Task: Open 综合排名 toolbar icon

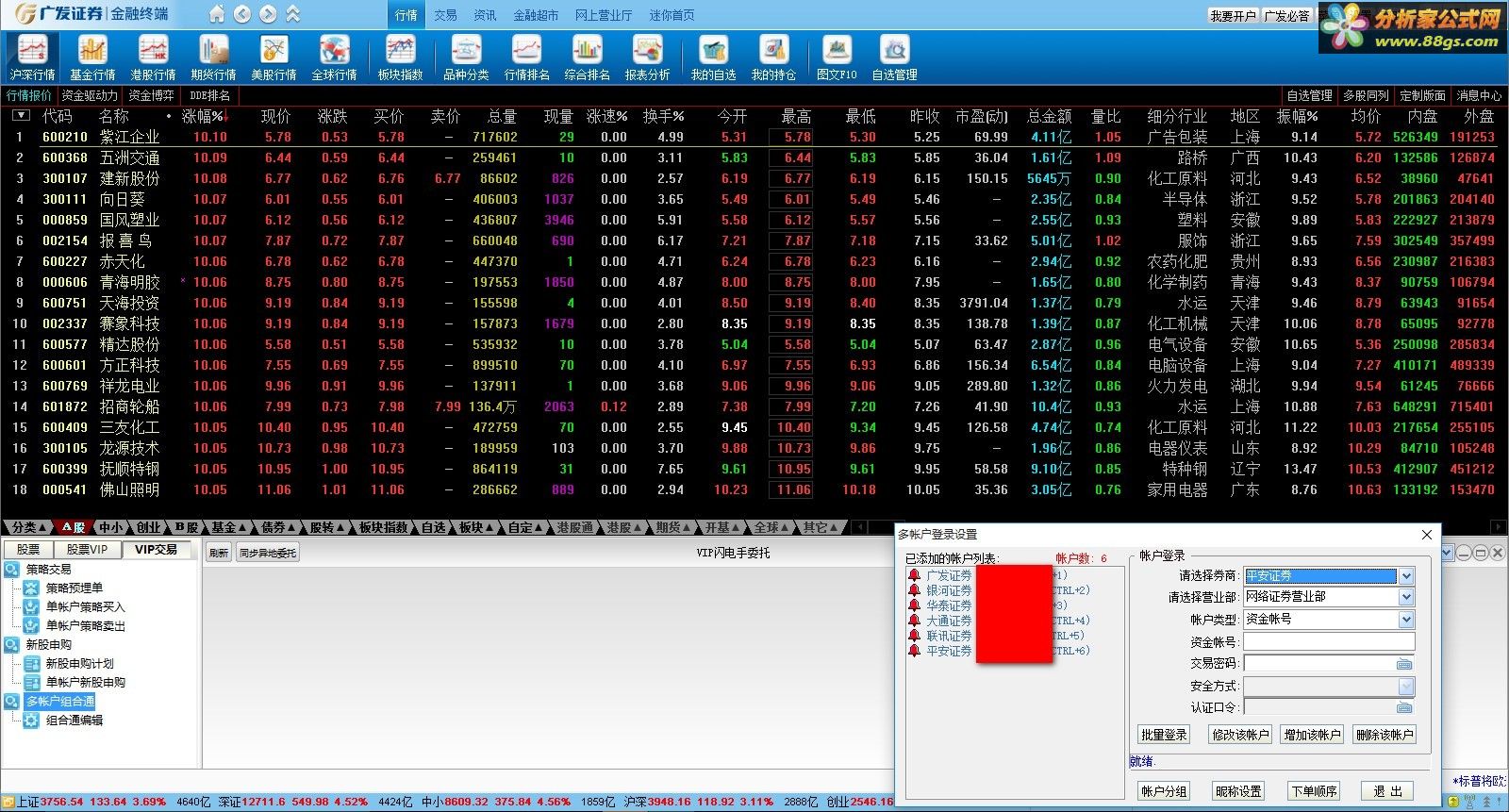Action: 587,57
